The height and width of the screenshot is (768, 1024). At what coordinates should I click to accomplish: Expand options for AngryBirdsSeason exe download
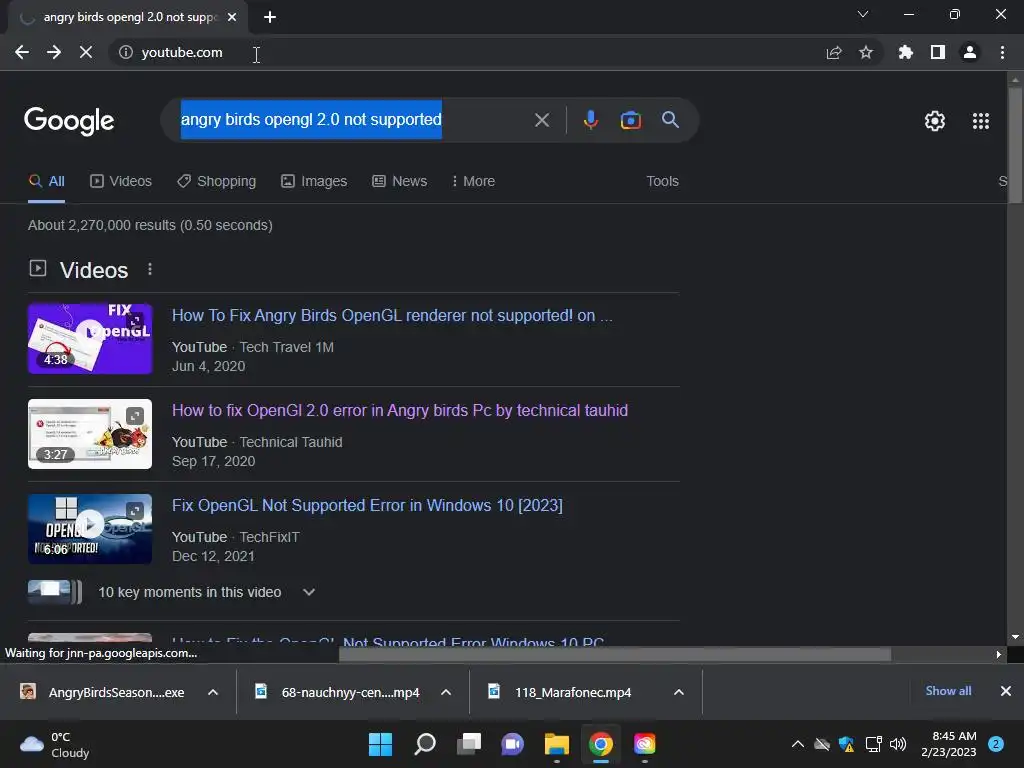213,692
